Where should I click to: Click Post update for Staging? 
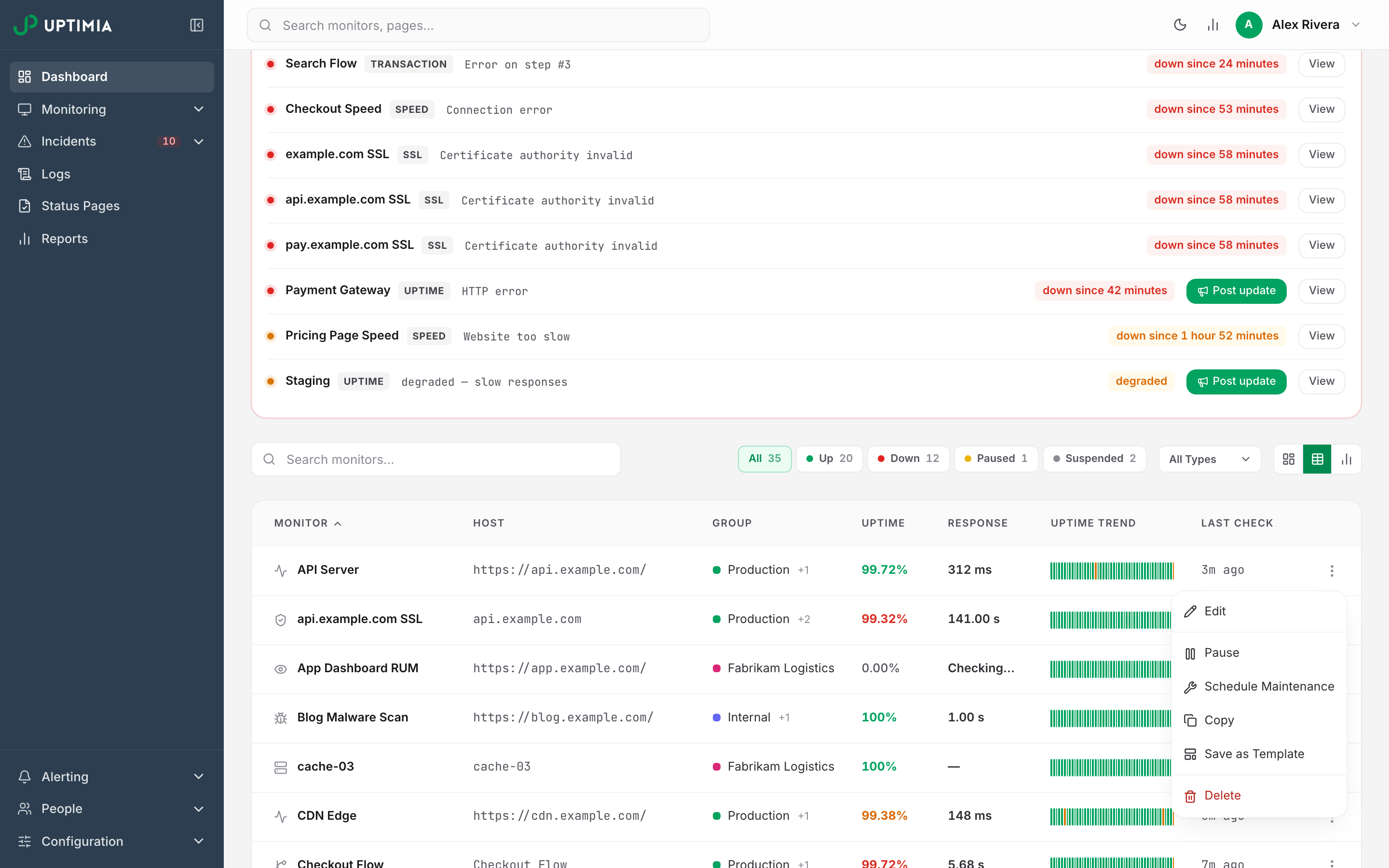point(1236,382)
